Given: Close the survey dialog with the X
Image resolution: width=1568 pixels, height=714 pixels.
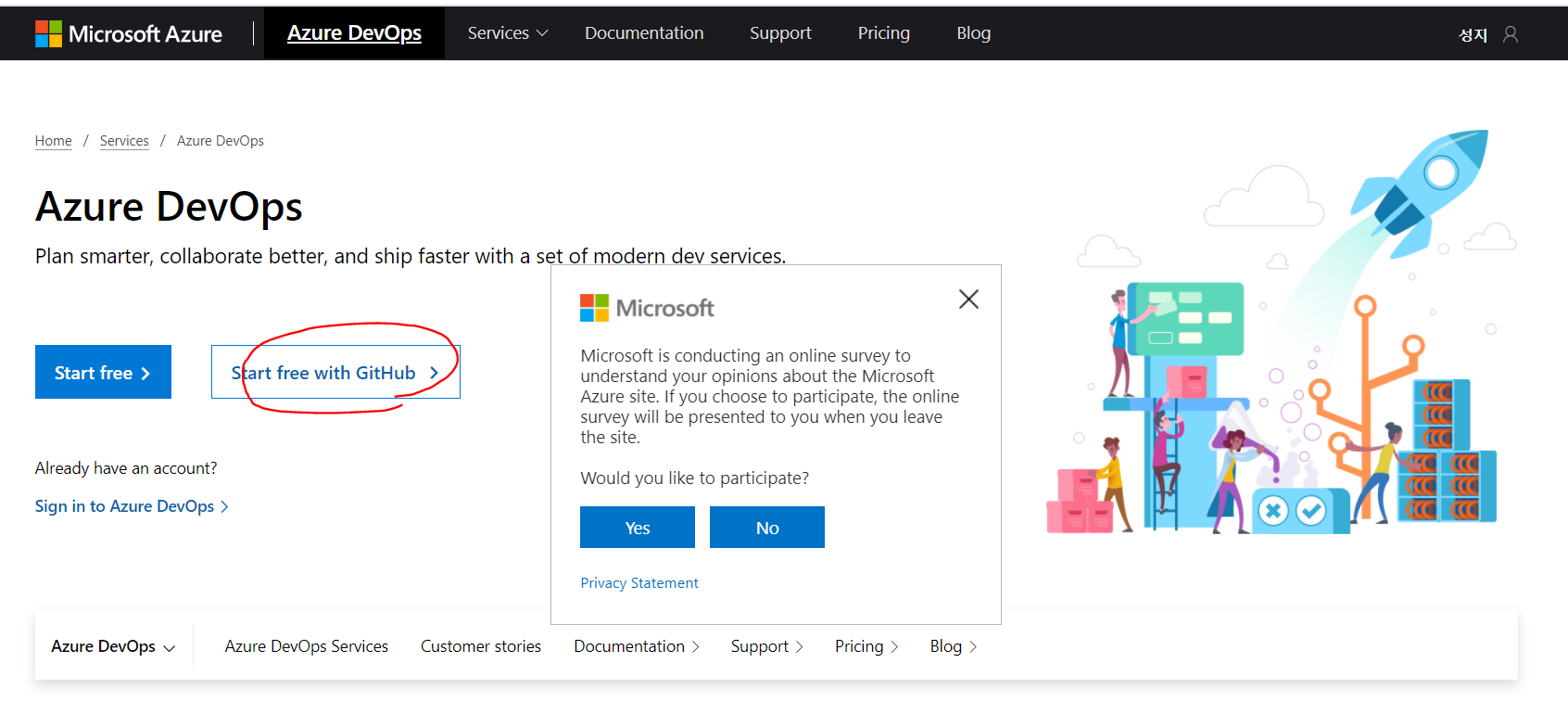Looking at the screenshot, I should coord(968,299).
